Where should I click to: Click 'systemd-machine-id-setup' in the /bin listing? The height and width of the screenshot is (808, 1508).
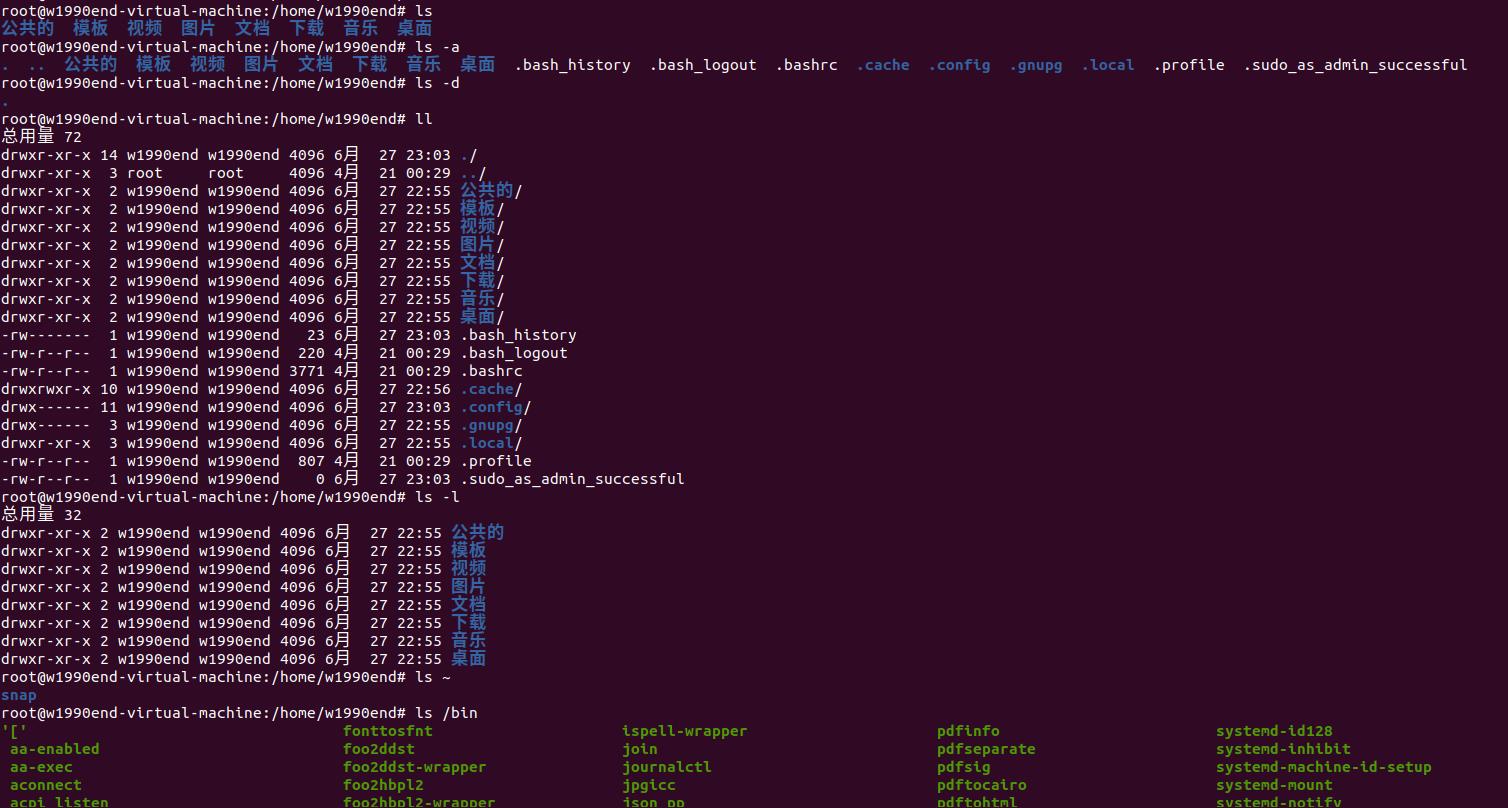click(x=1324, y=767)
